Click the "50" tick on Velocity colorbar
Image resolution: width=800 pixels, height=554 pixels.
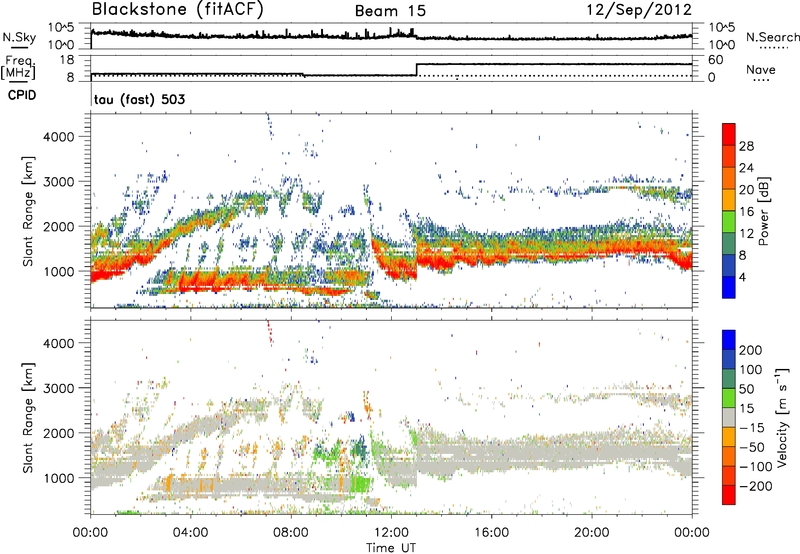pyautogui.click(x=746, y=389)
